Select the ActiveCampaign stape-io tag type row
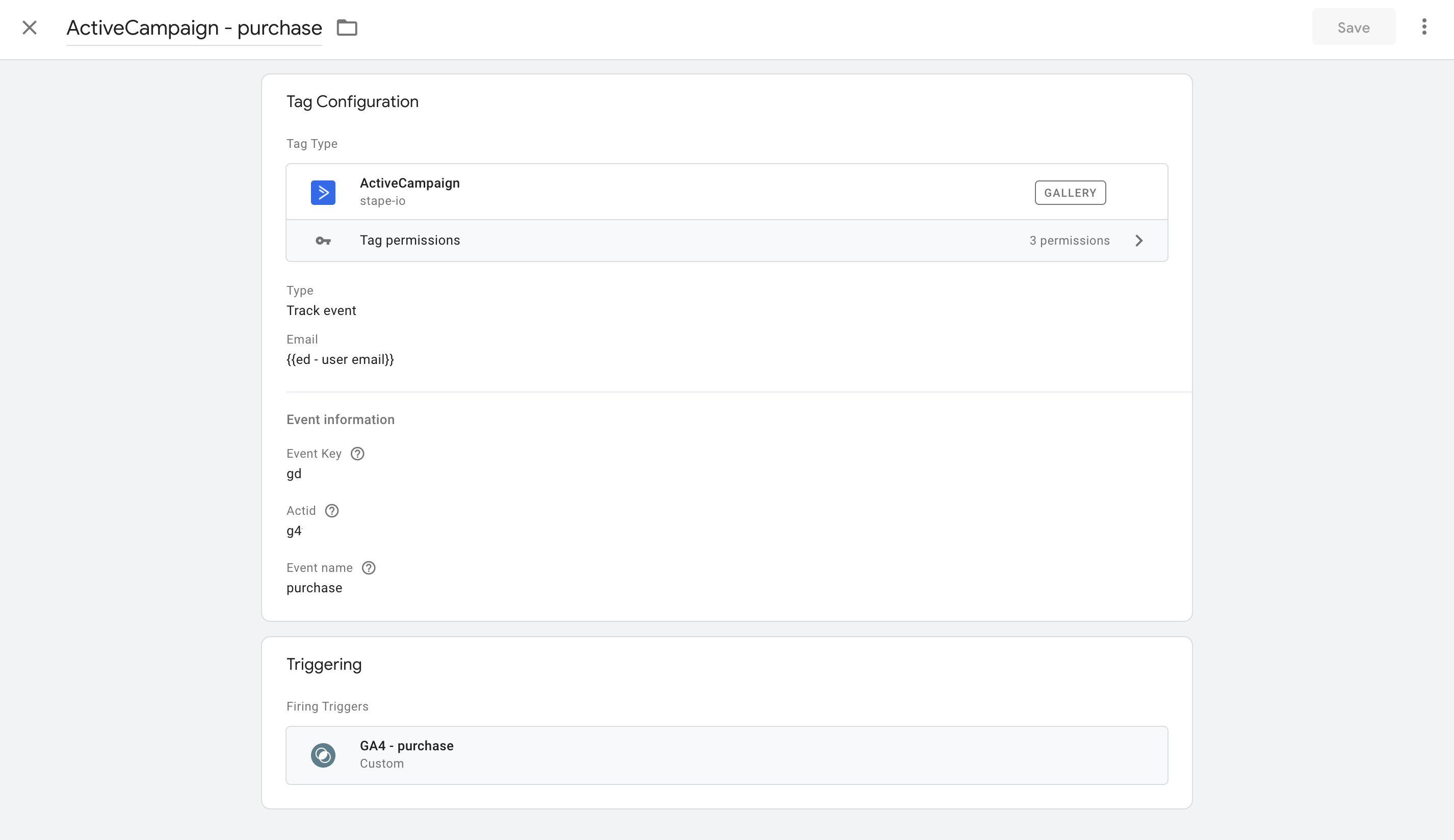This screenshot has width=1454, height=840. [726, 192]
